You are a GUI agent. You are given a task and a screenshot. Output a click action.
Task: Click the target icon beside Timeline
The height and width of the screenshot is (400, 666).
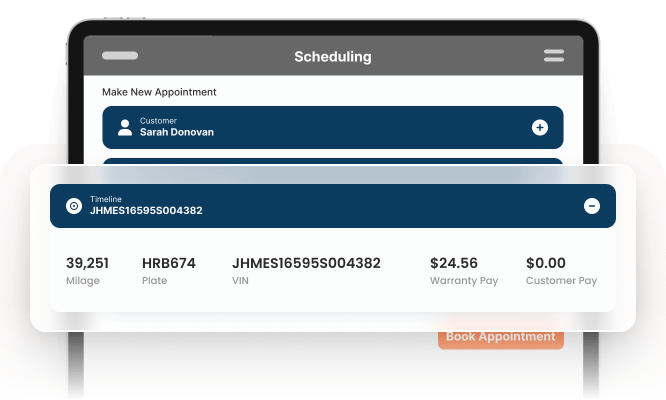point(73,206)
